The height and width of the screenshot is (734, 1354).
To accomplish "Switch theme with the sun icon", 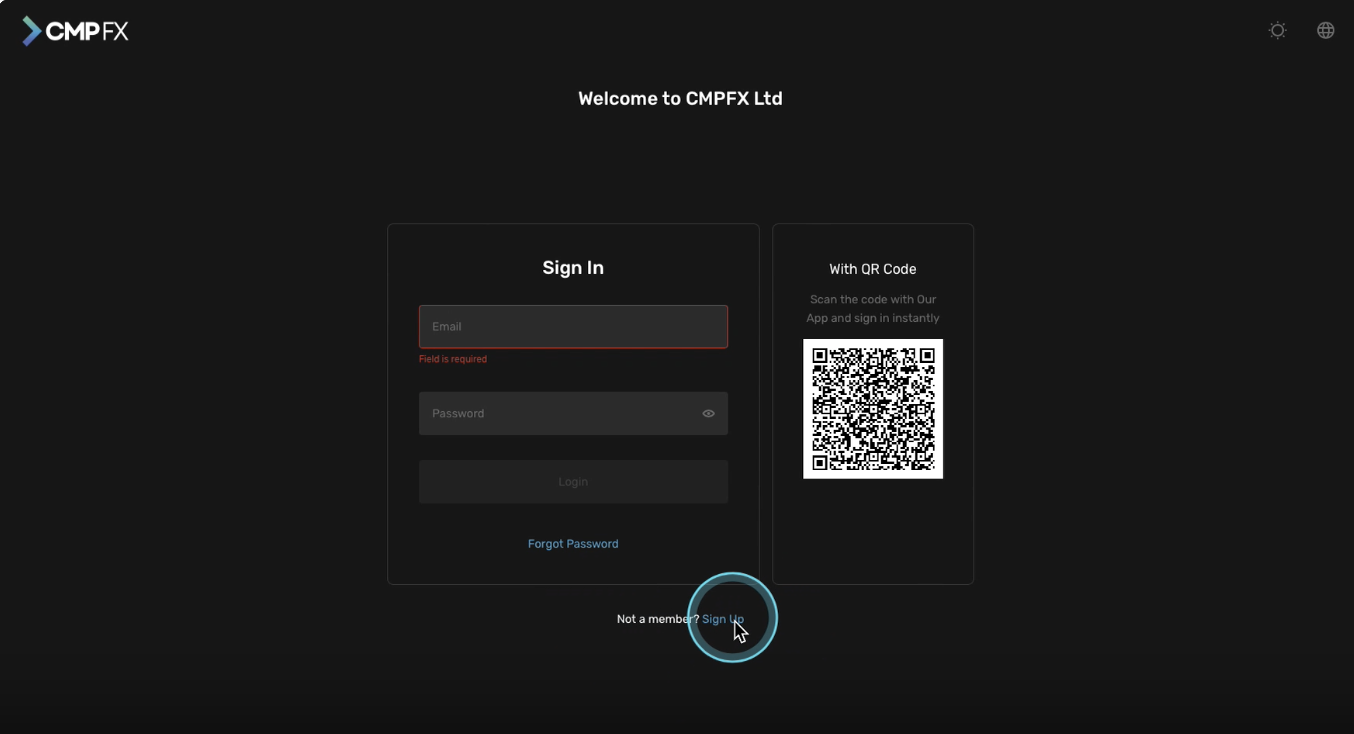I will [1277, 31].
